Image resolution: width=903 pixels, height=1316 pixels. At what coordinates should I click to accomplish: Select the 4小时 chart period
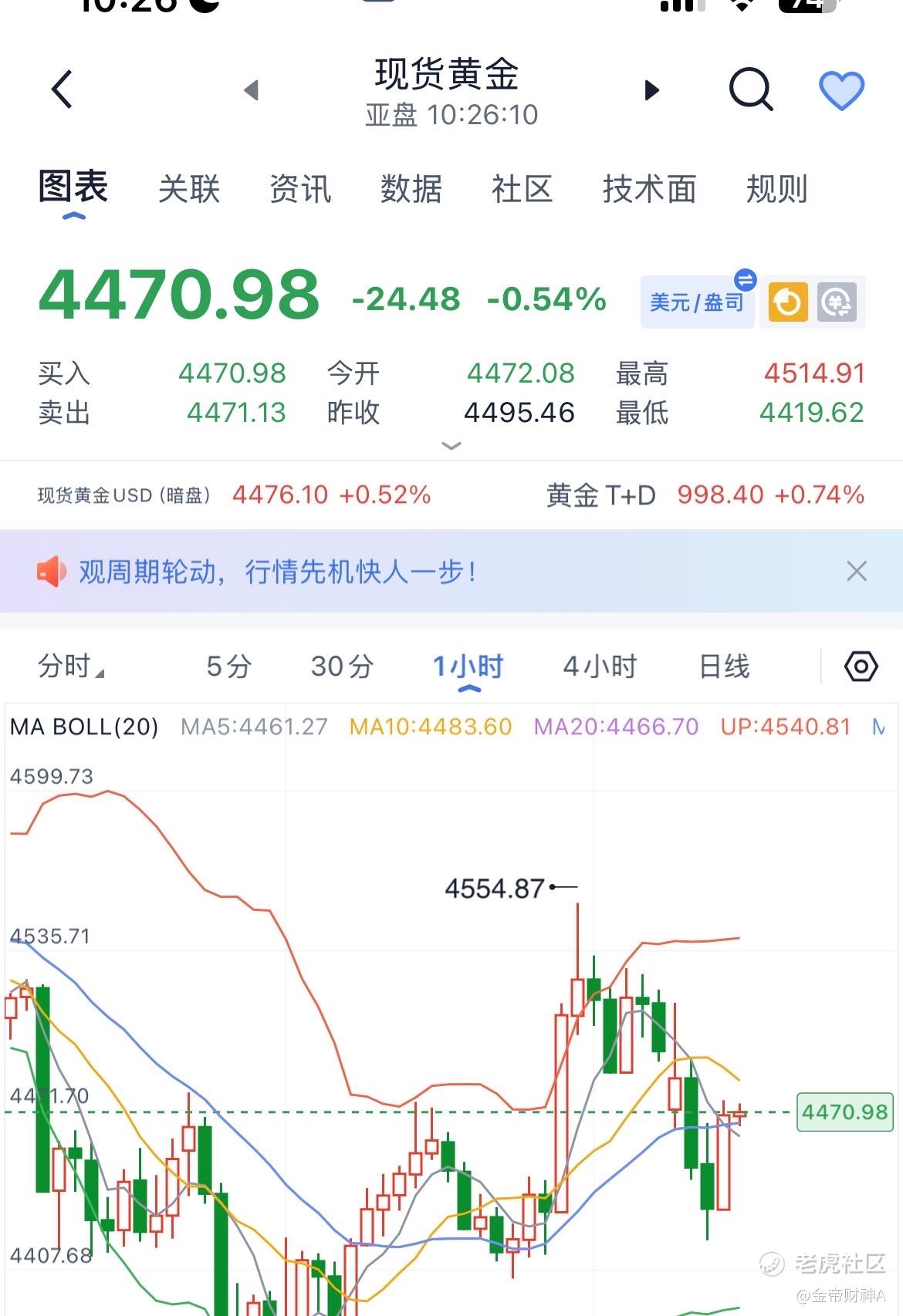(600, 666)
